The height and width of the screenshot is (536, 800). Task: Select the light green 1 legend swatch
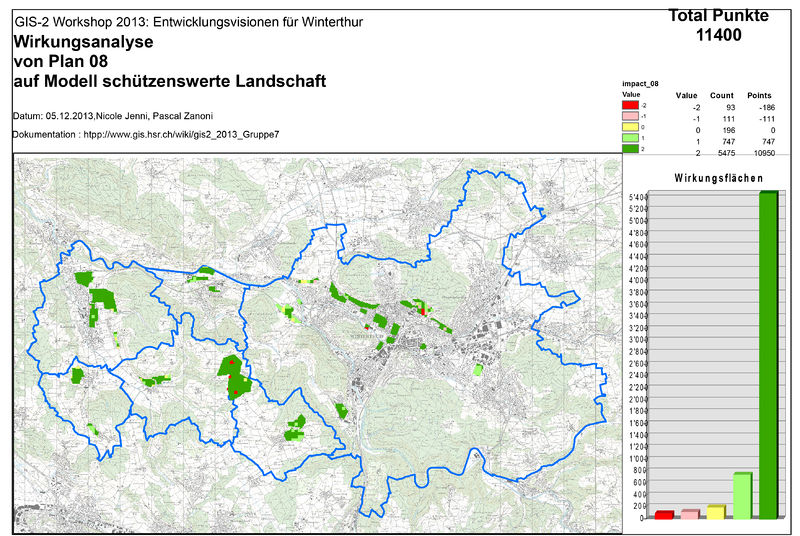coord(630,138)
